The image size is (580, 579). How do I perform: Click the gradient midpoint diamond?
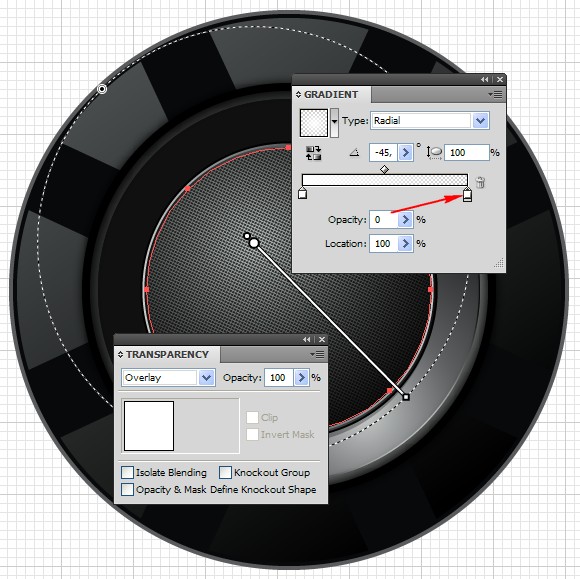click(x=384, y=169)
